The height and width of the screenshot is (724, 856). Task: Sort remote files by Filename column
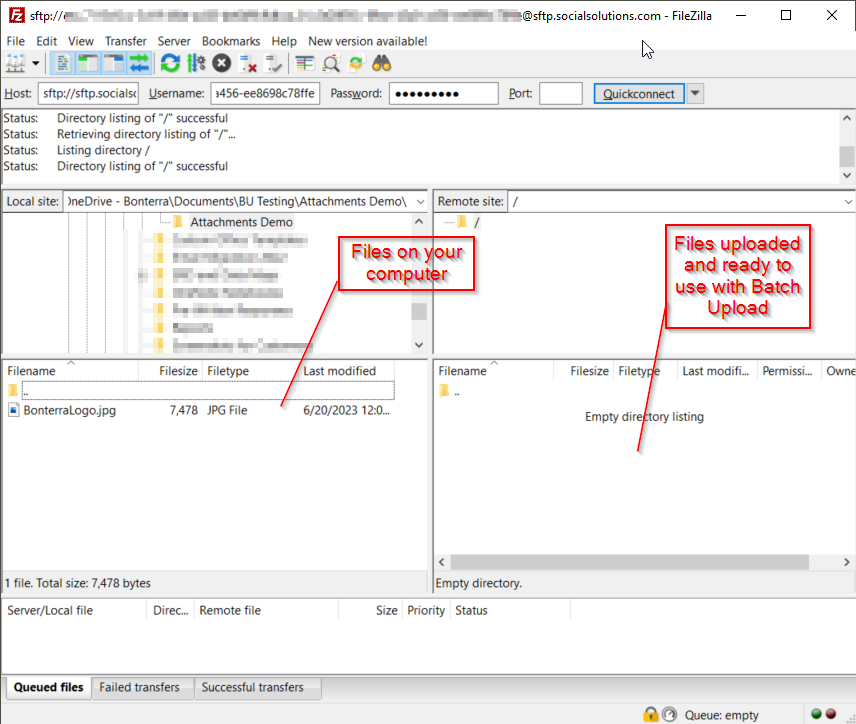[494, 371]
